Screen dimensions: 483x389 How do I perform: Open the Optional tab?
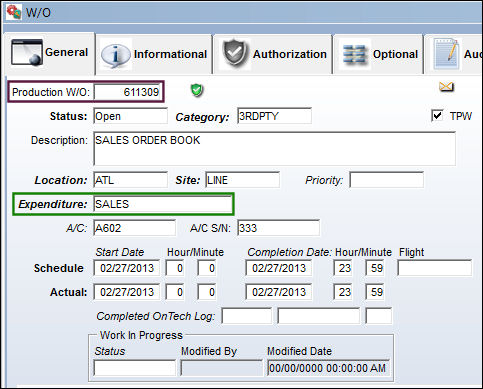(x=378, y=54)
